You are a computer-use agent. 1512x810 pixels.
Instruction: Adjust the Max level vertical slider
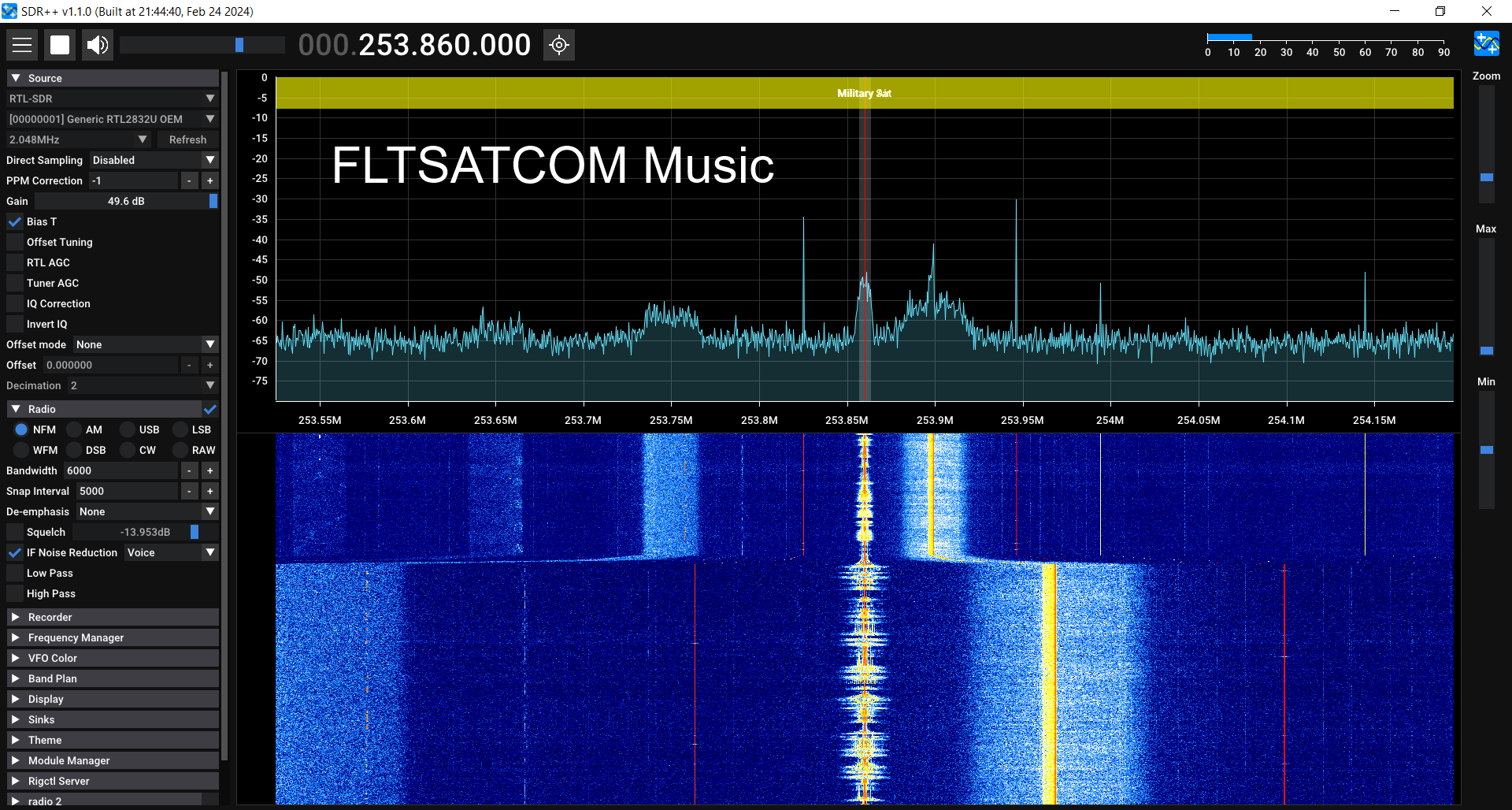pos(1486,297)
